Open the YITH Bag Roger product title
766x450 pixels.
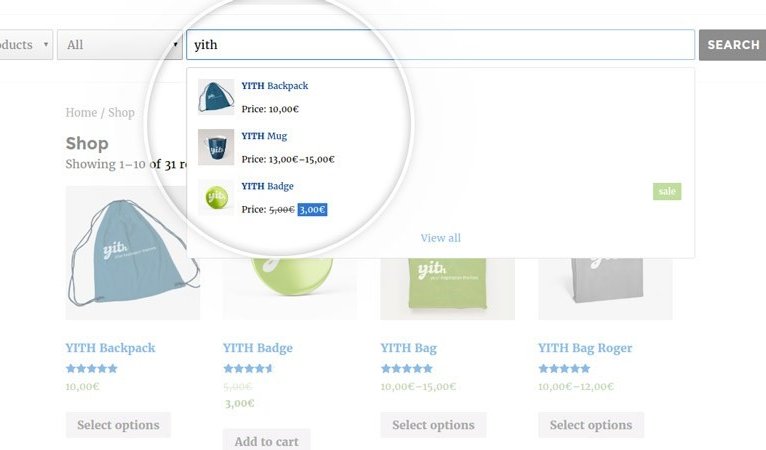pyautogui.click(x=585, y=348)
